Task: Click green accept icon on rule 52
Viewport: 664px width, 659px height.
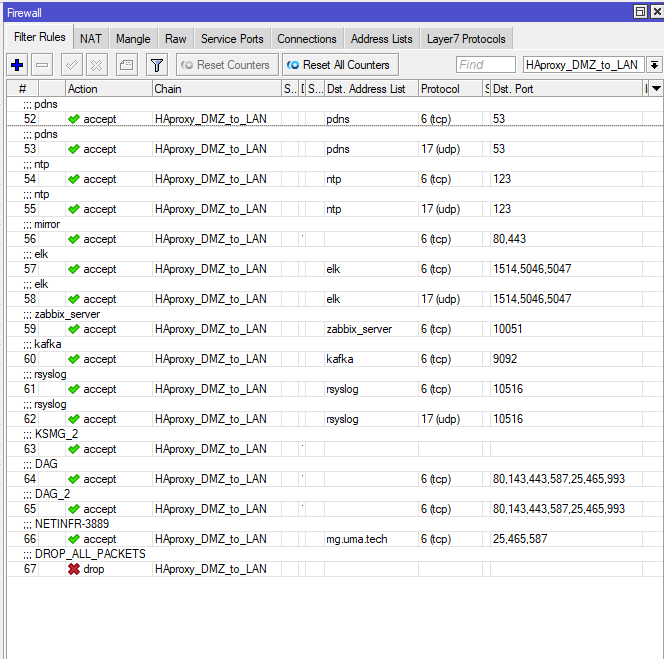Action: [x=74, y=119]
